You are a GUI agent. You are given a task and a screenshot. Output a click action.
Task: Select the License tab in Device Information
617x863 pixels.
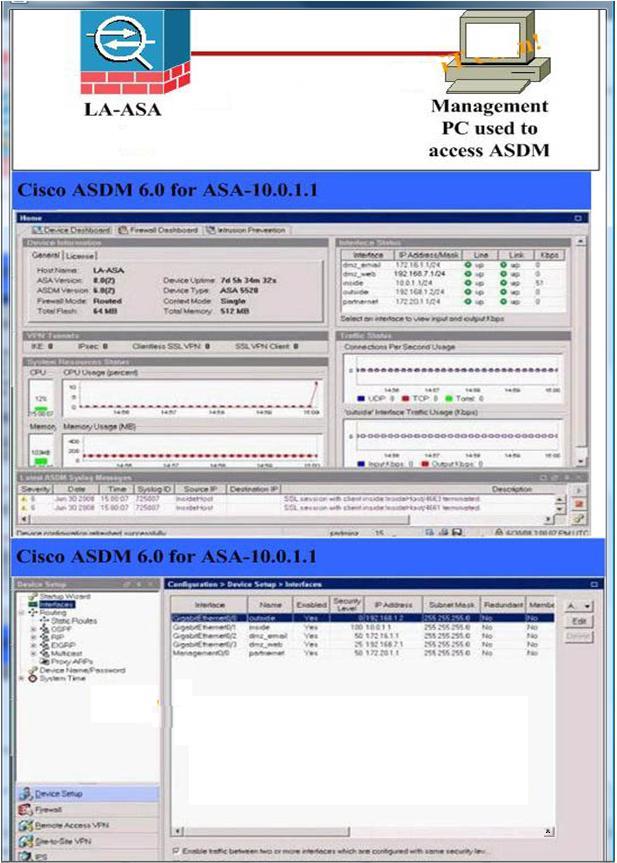coord(80,256)
